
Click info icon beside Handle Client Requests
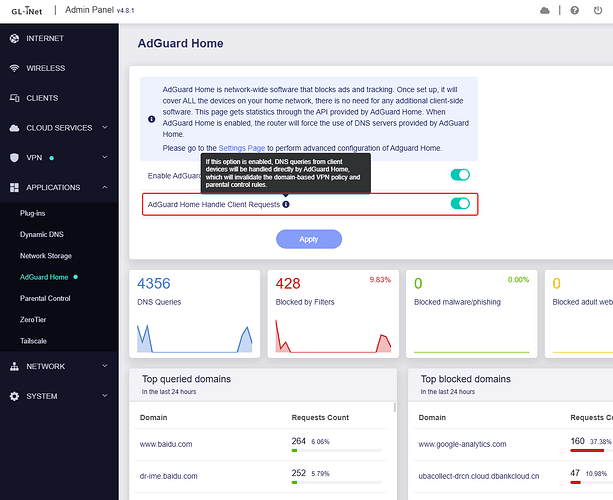tap(286, 204)
